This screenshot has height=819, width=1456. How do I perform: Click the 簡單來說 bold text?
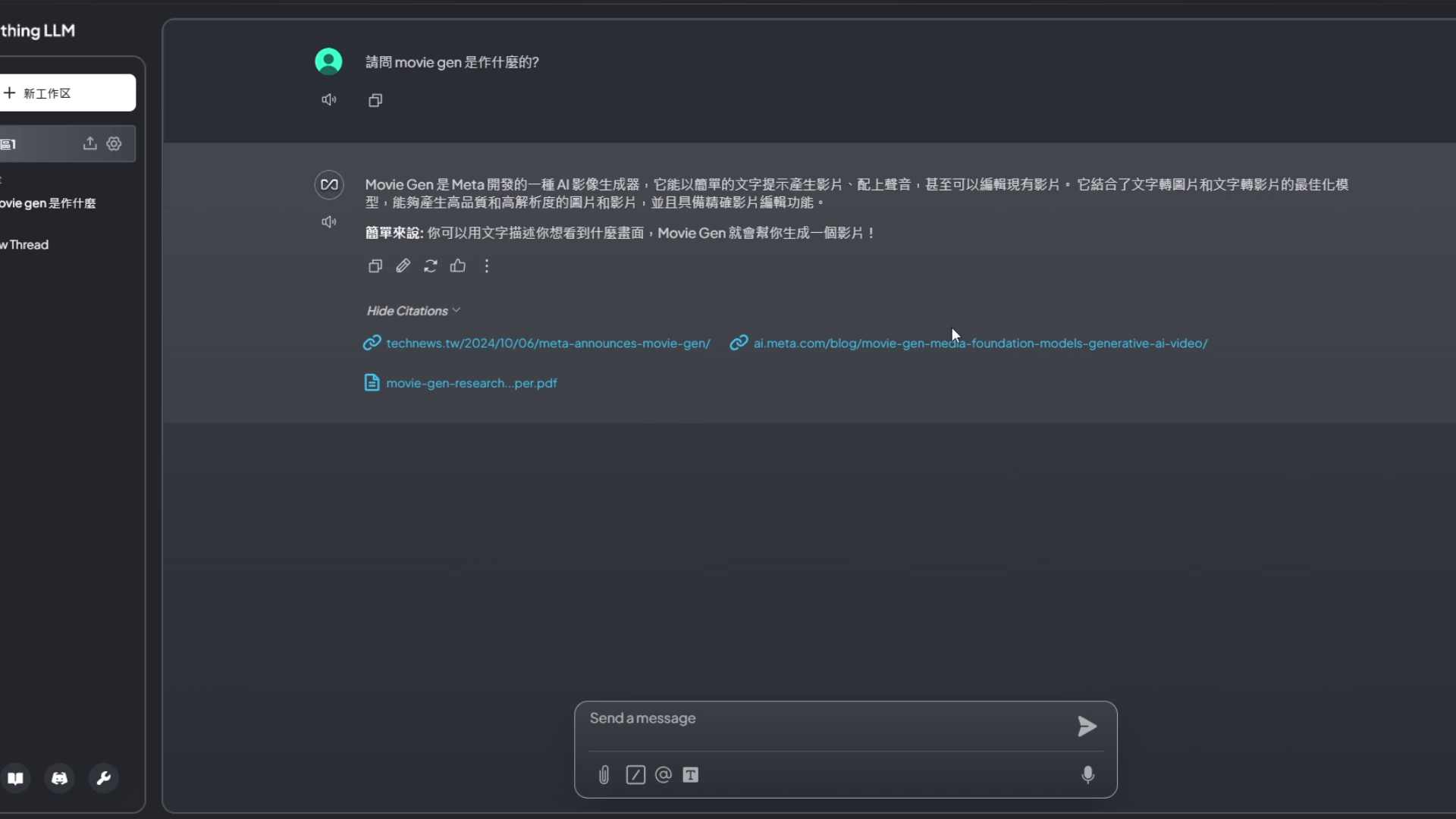394,233
